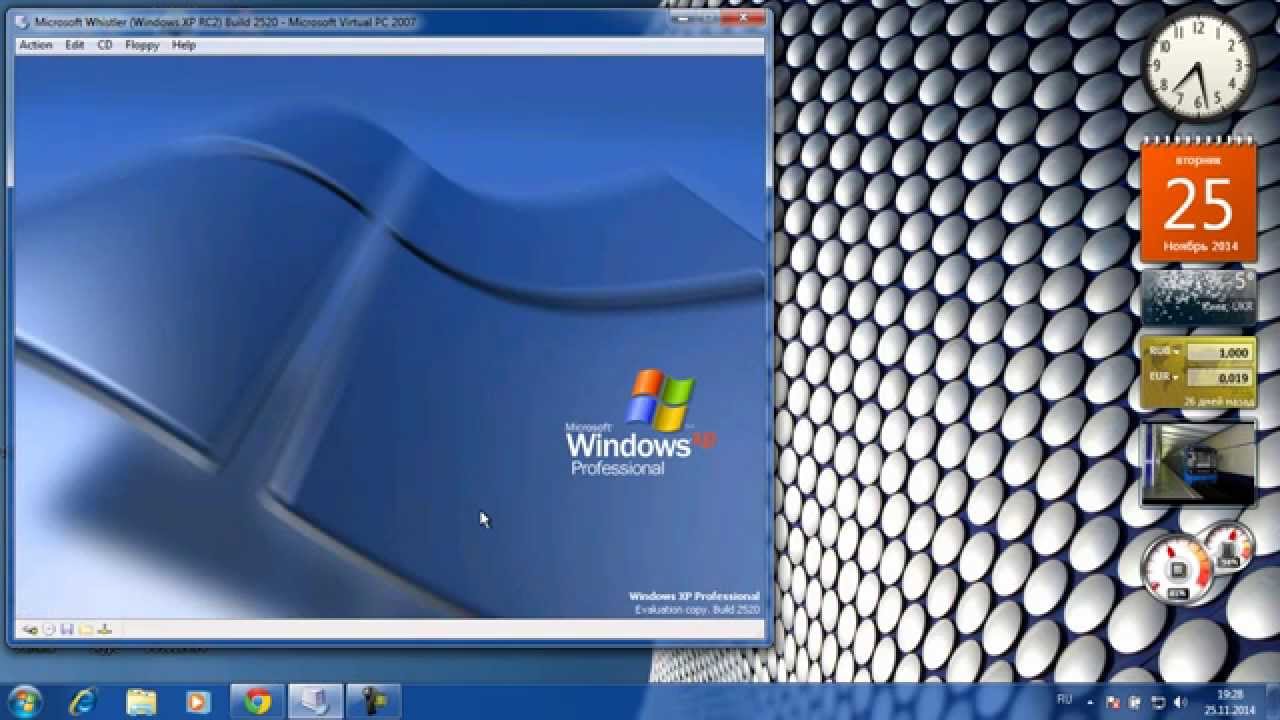1280x720 pixels.
Task: Click the screen recorder camera taskbar button
Action: coord(374,702)
